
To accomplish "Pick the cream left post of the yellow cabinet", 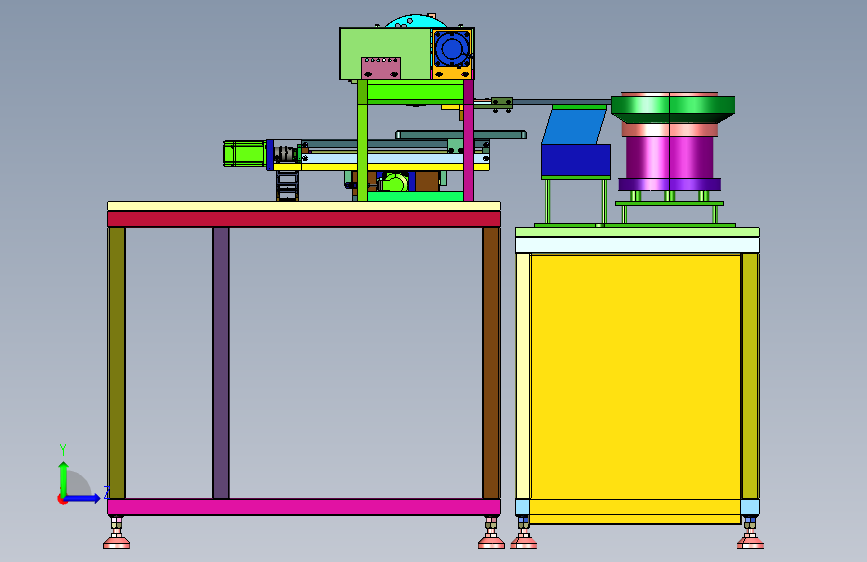I will 523,376.
